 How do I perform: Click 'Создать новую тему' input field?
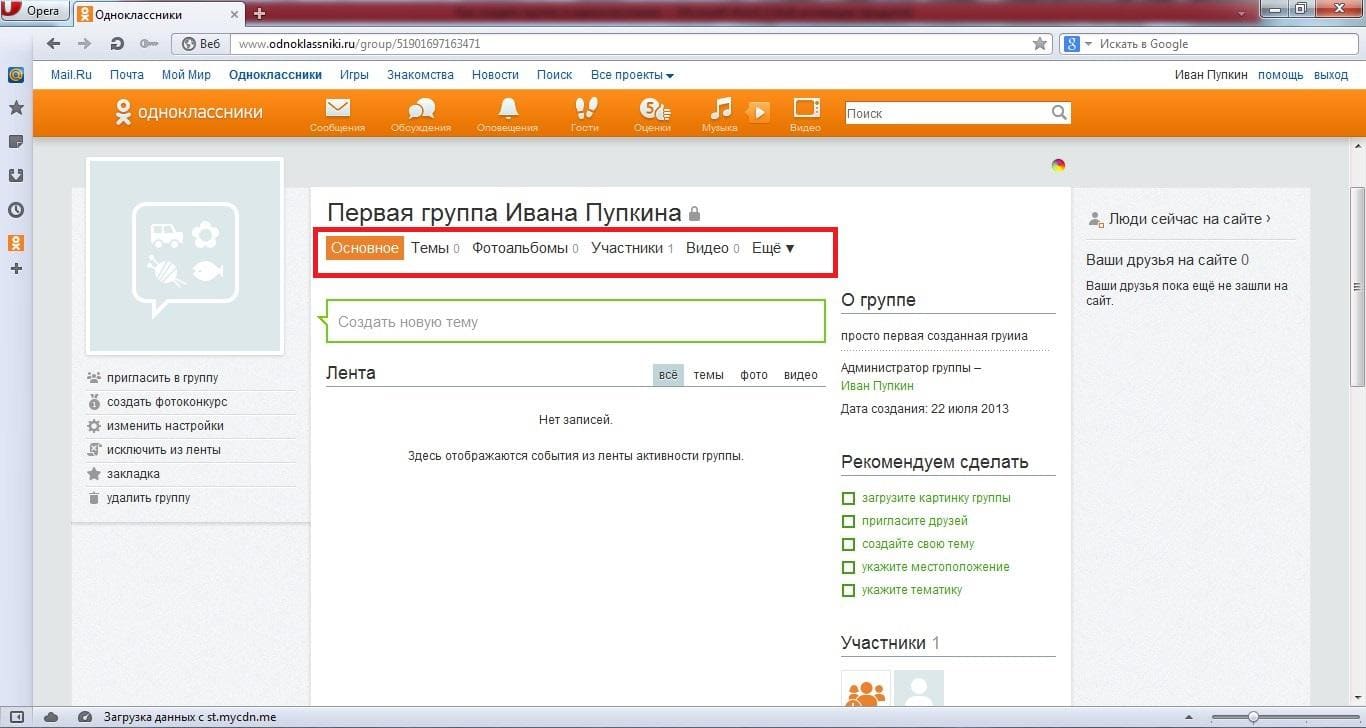pyautogui.click(x=575, y=322)
